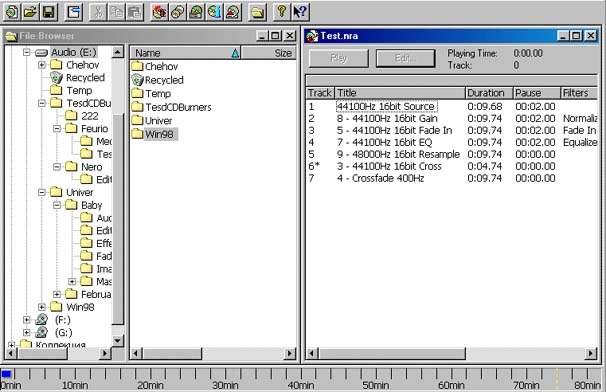Sort file list by Size column
The height and width of the screenshot is (392, 606).
(269, 53)
